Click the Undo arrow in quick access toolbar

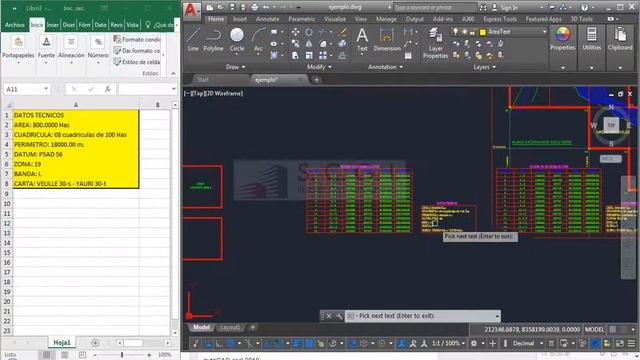266,7
